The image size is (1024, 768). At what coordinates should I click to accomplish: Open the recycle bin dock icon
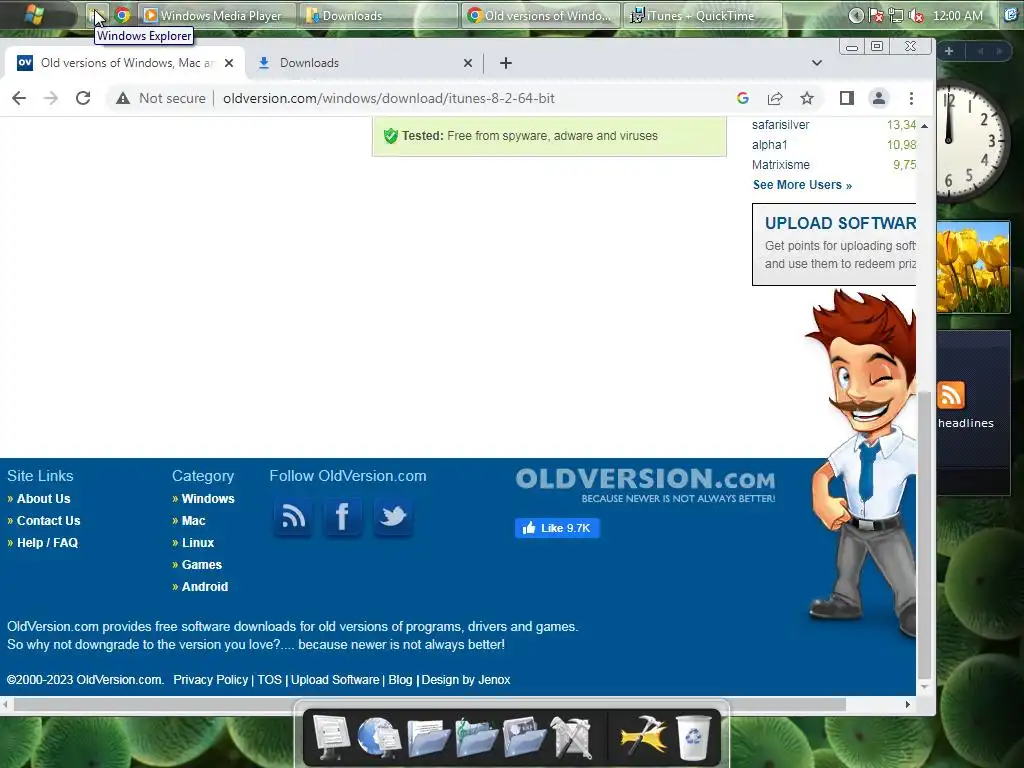[693, 738]
